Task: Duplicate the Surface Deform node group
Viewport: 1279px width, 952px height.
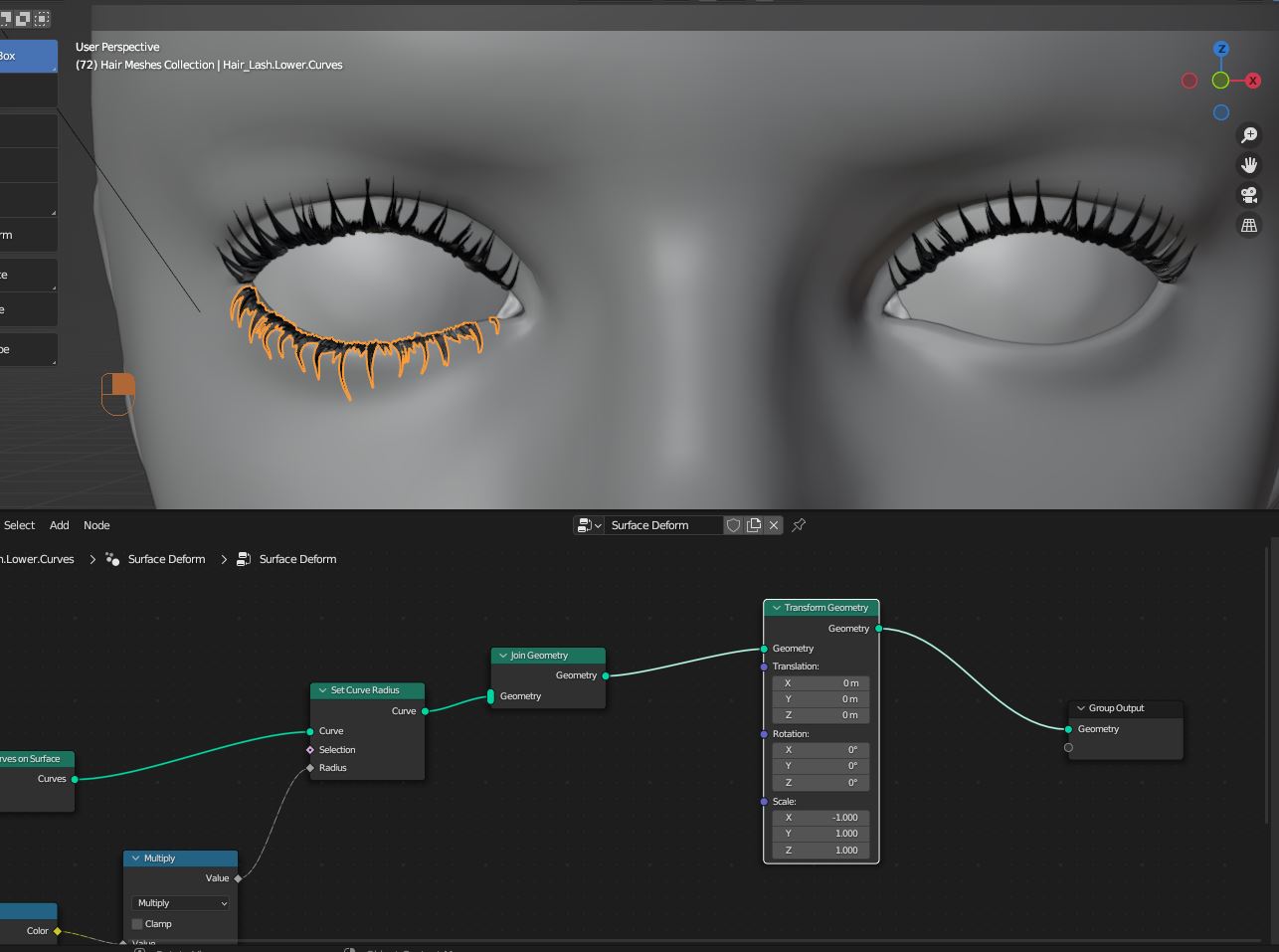Action: [x=754, y=525]
